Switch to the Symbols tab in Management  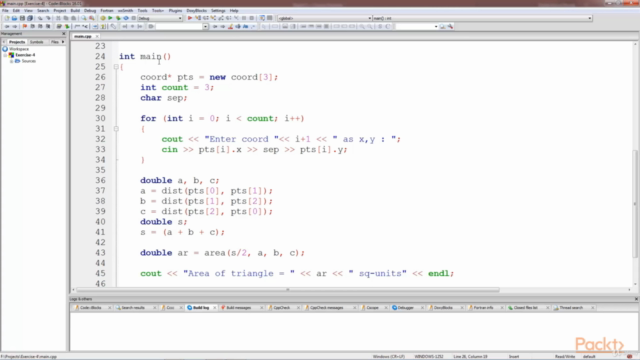36,42
